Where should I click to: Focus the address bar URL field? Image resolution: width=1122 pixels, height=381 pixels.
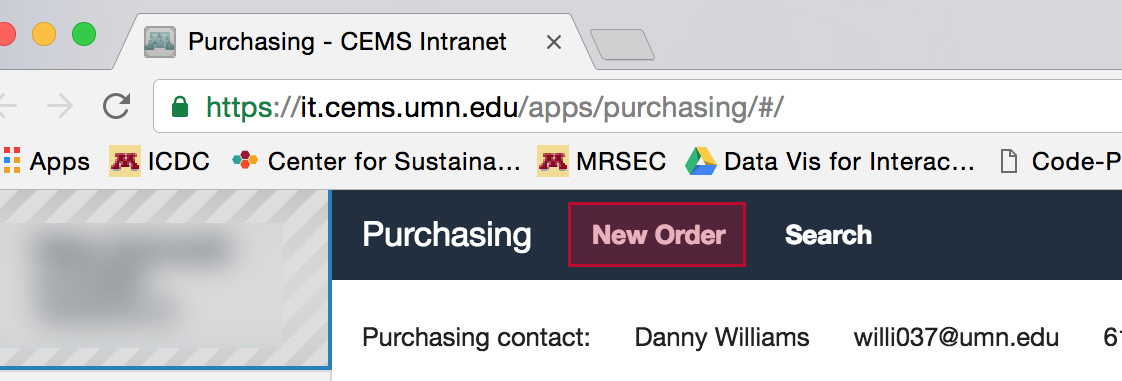638,107
